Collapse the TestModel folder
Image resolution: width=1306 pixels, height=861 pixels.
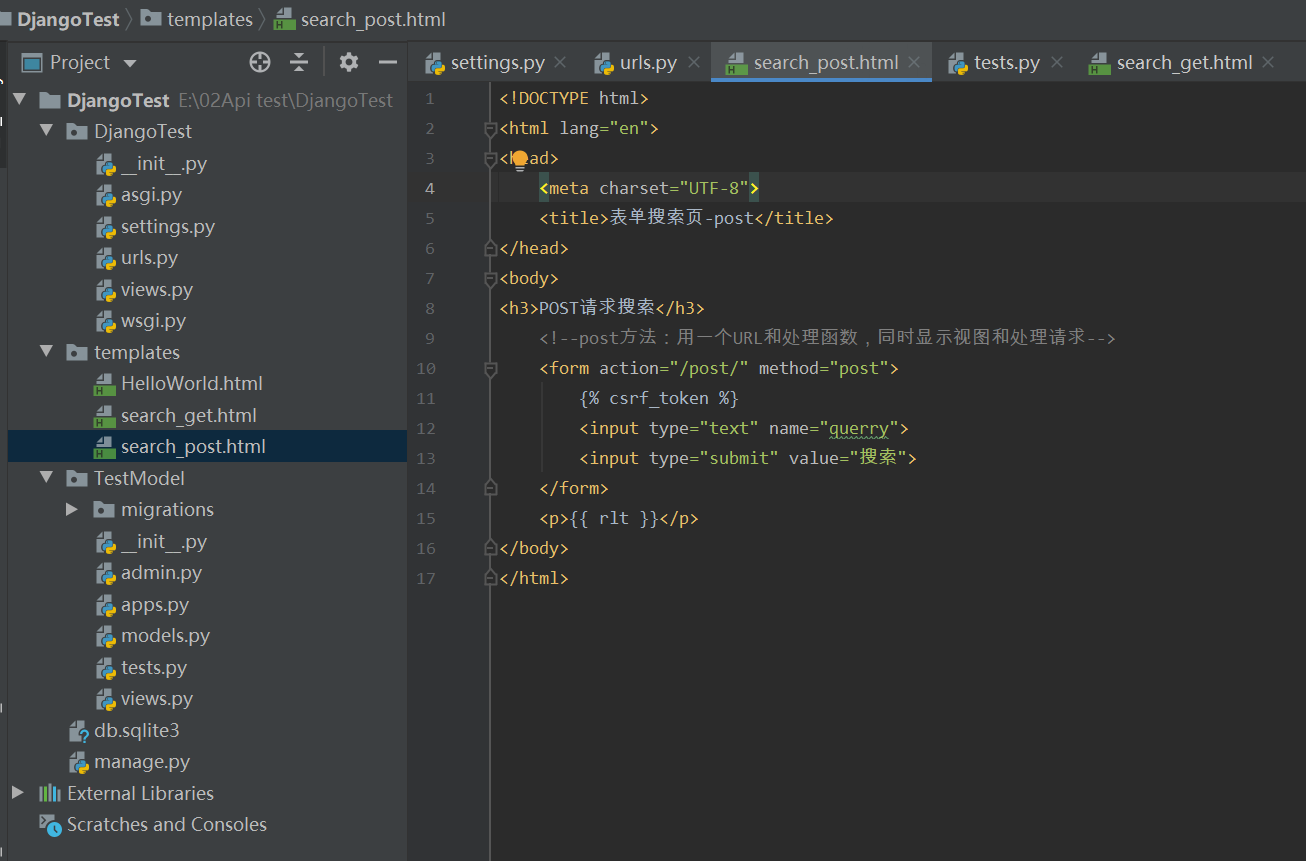[x=45, y=478]
